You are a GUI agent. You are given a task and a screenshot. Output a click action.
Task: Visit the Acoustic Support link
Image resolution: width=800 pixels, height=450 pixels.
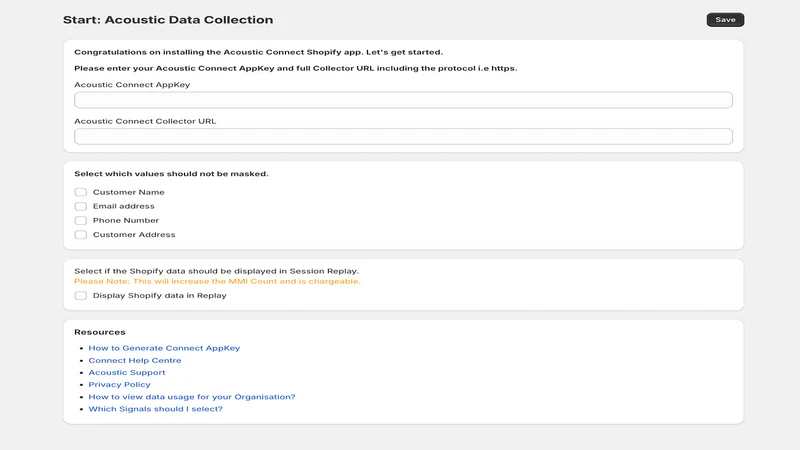(x=127, y=372)
